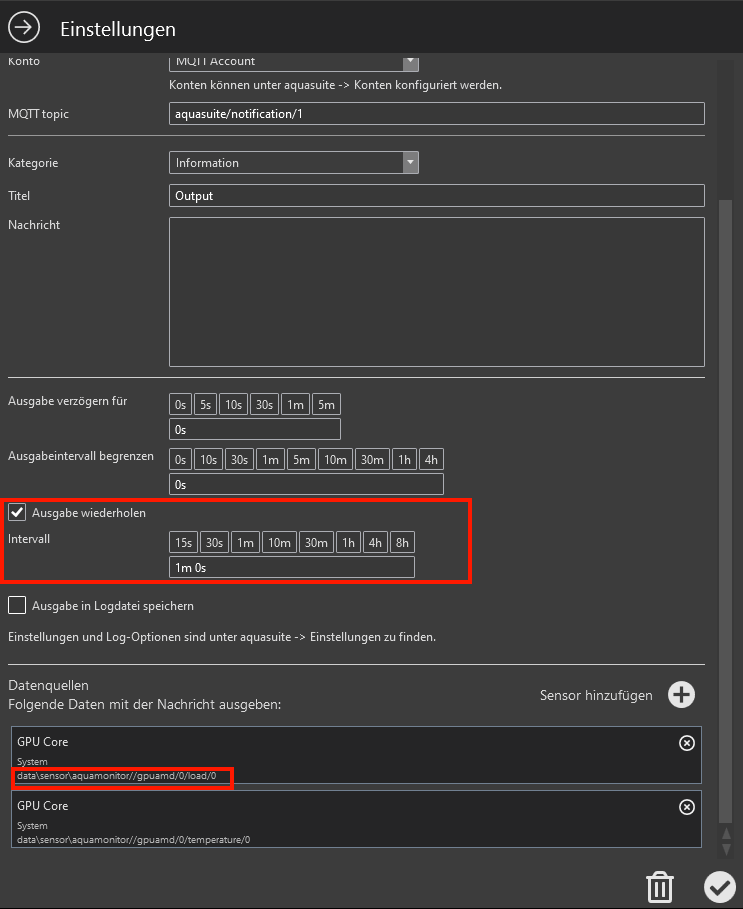This screenshot has height=909, width=743.
Task: Click the Intervall value field showing 1m 0s
Action: [291, 568]
